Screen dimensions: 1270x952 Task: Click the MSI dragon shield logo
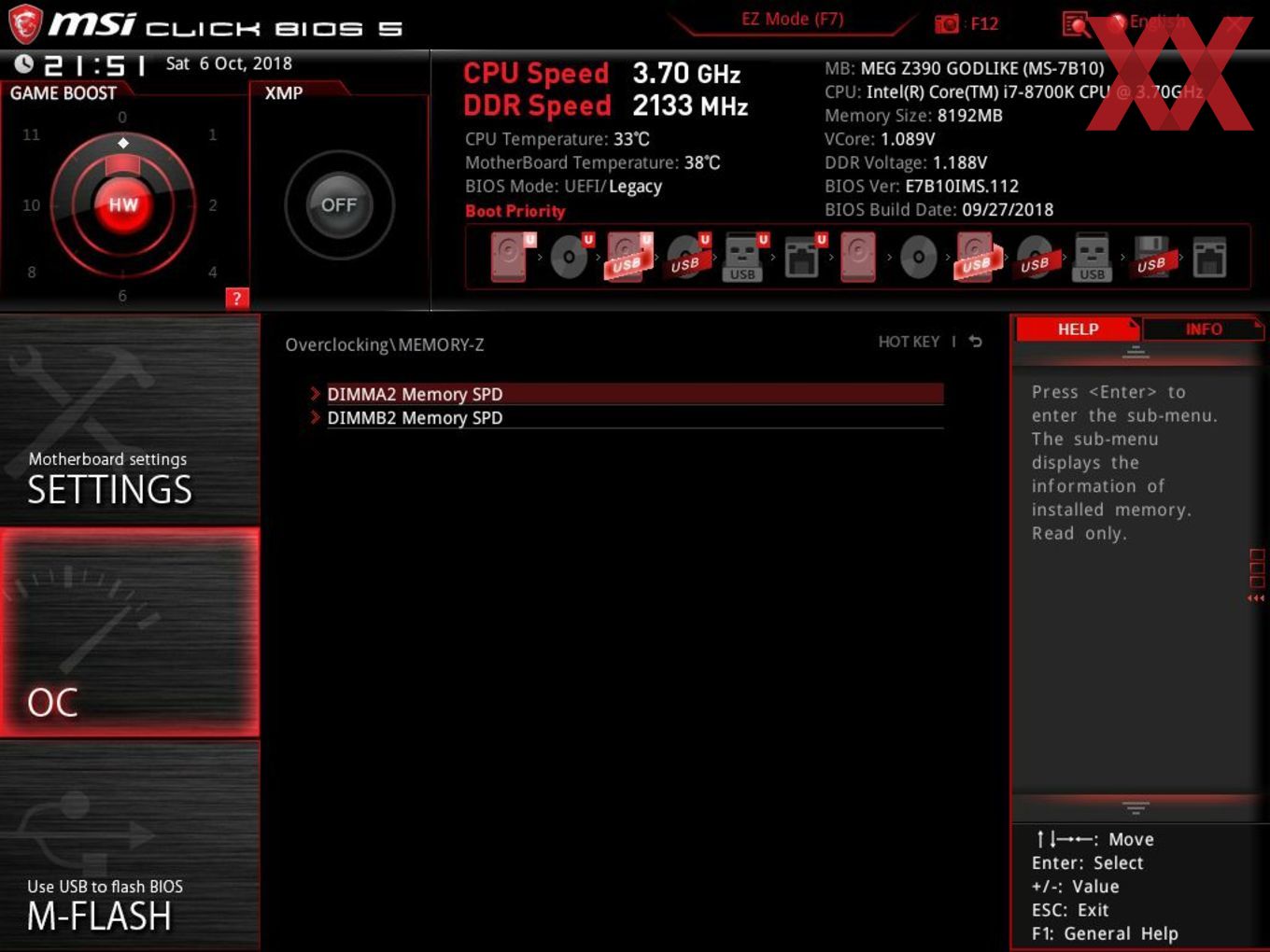click(24, 24)
